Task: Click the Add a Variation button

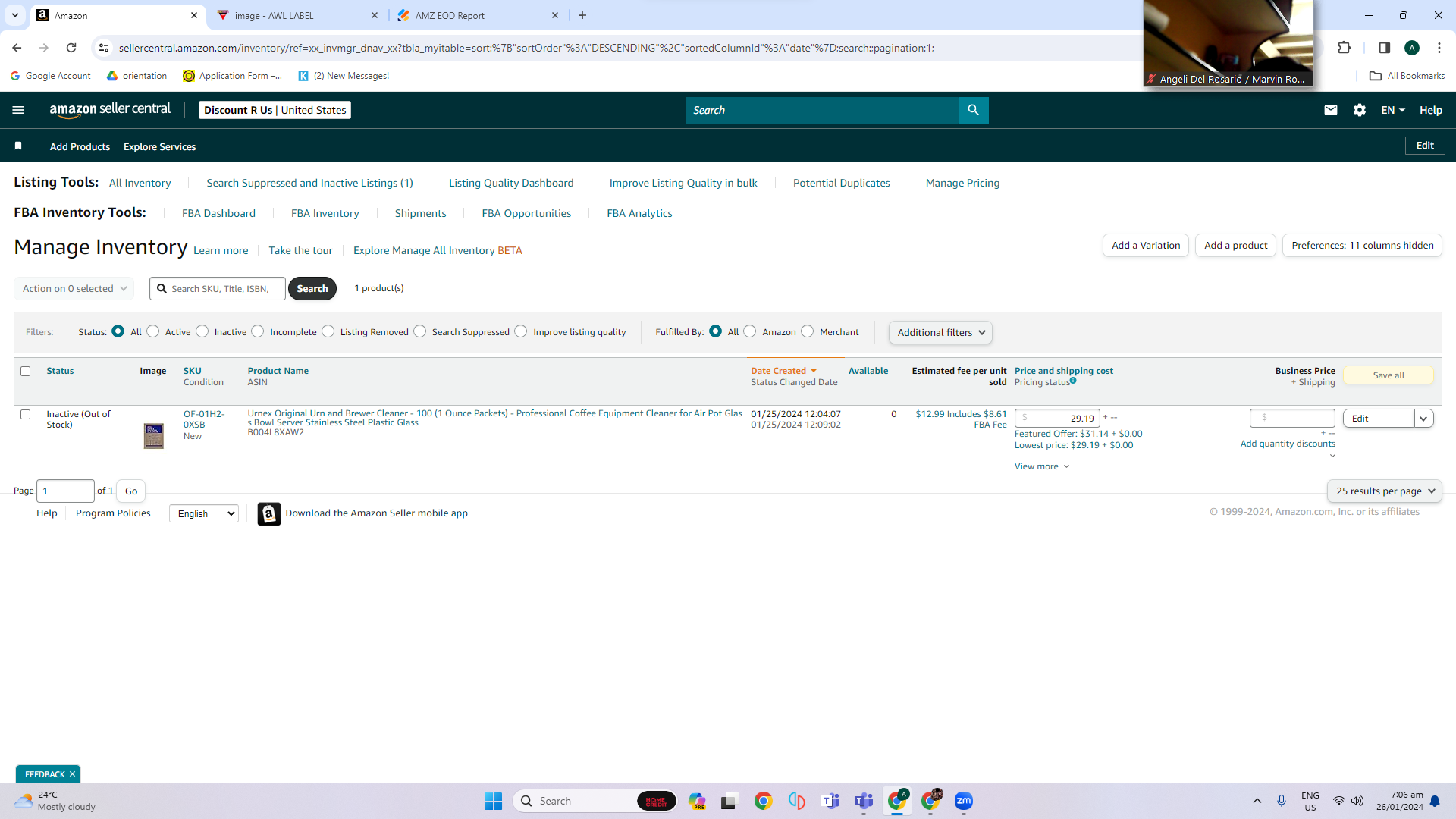Action: point(1146,246)
